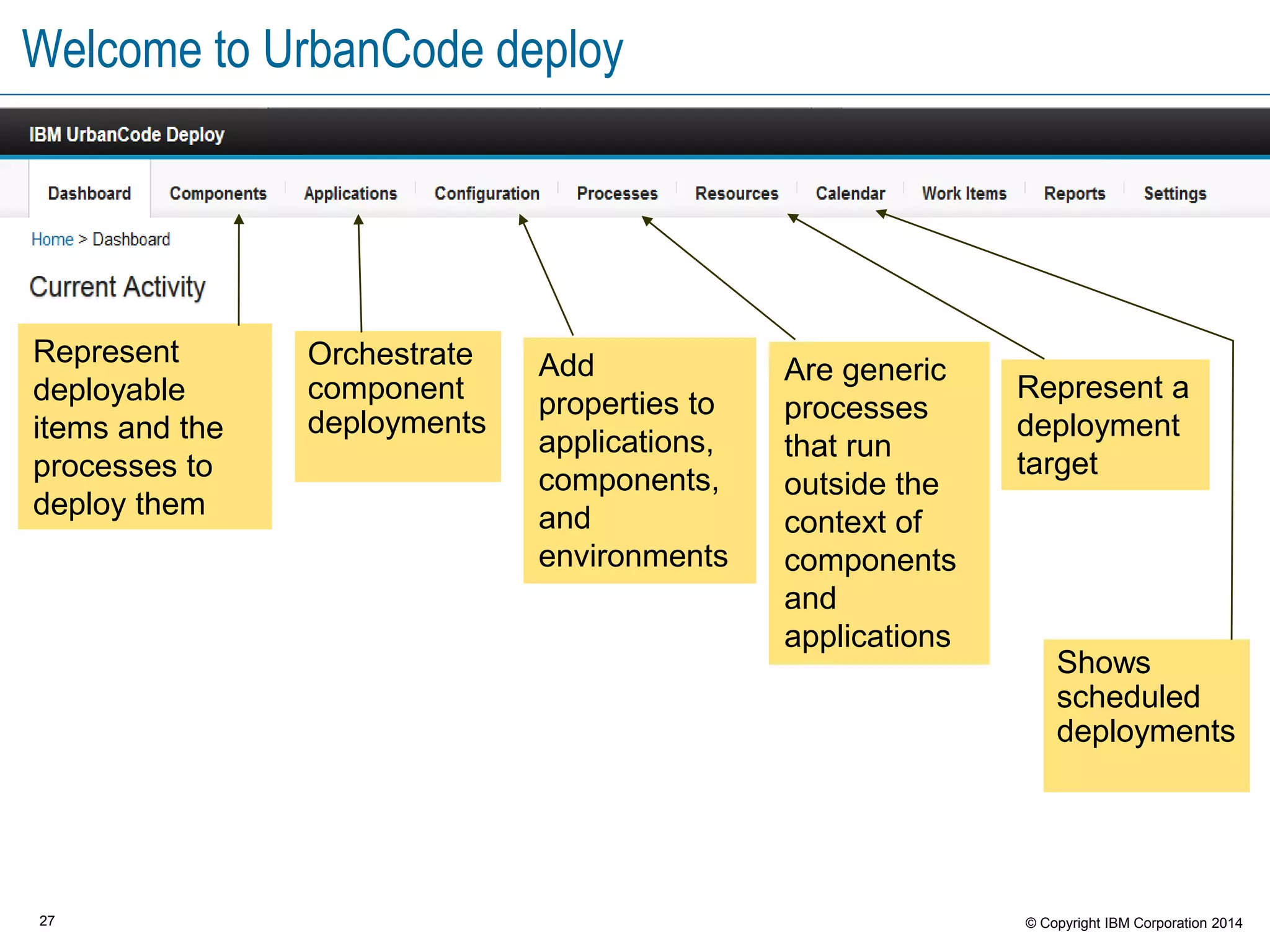Open the Applications tab
The width and height of the screenshot is (1270, 952).
(x=350, y=193)
